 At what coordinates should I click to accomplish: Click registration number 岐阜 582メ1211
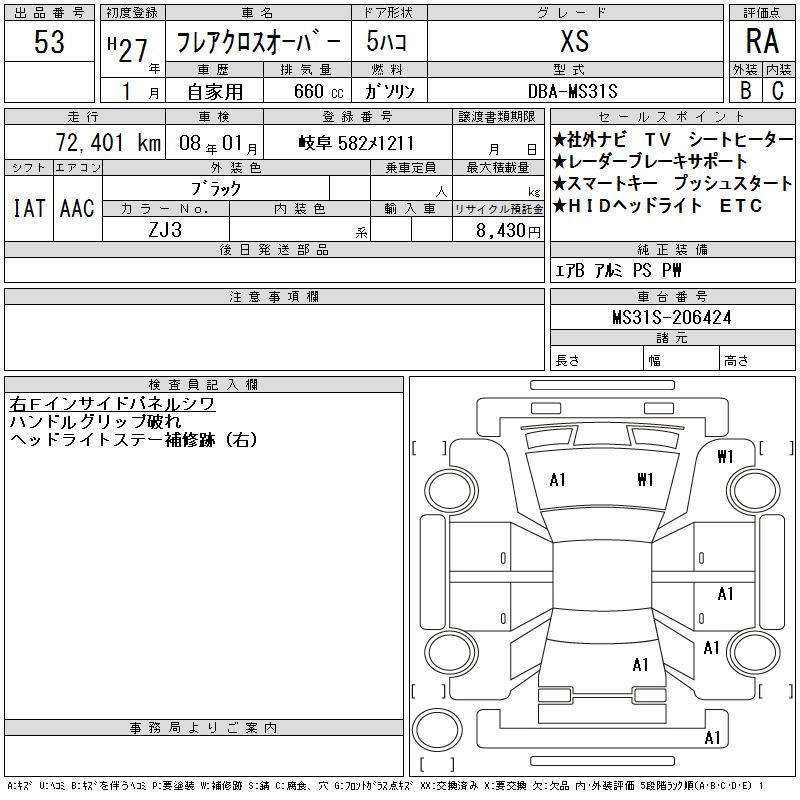pyautogui.click(x=356, y=143)
